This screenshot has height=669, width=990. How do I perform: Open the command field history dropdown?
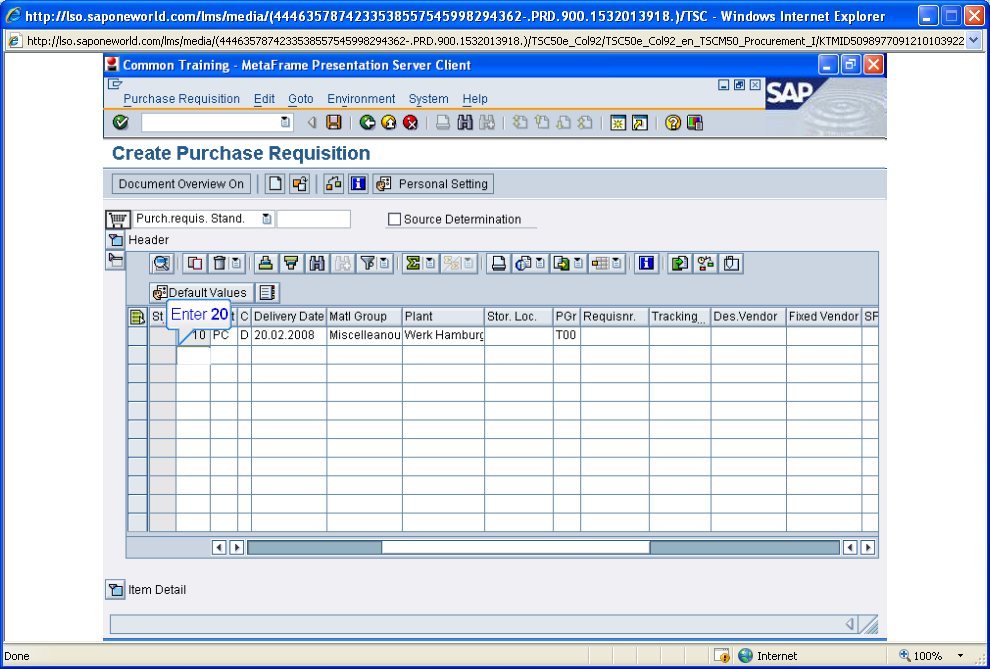(x=285, y=122)
